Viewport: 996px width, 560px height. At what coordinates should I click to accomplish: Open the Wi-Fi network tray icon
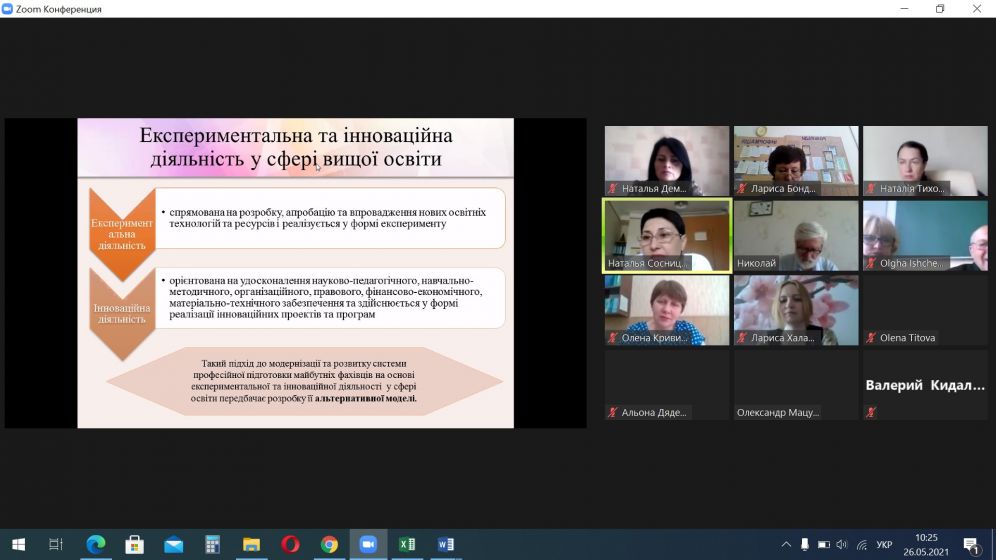click(x=861, y=544)
